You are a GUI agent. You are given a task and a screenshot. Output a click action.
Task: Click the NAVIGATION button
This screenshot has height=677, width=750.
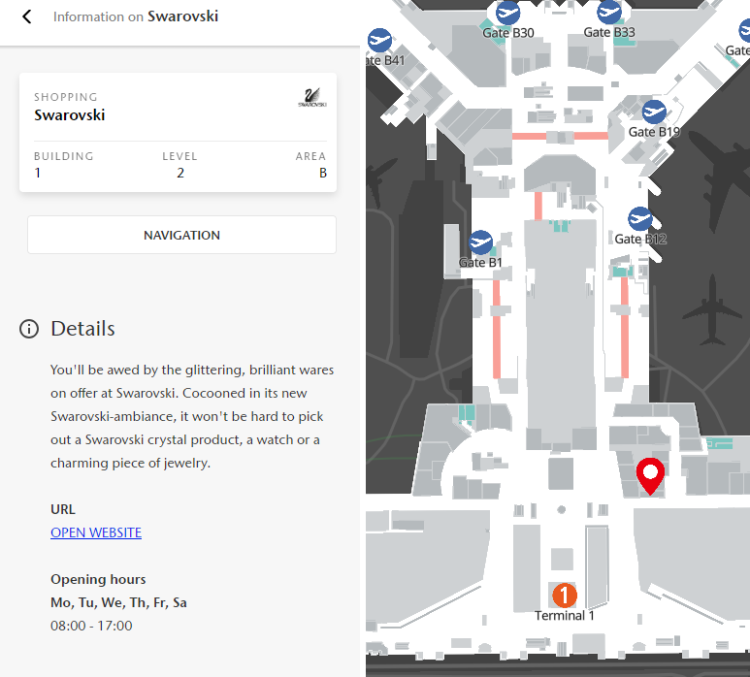point(182,235)
